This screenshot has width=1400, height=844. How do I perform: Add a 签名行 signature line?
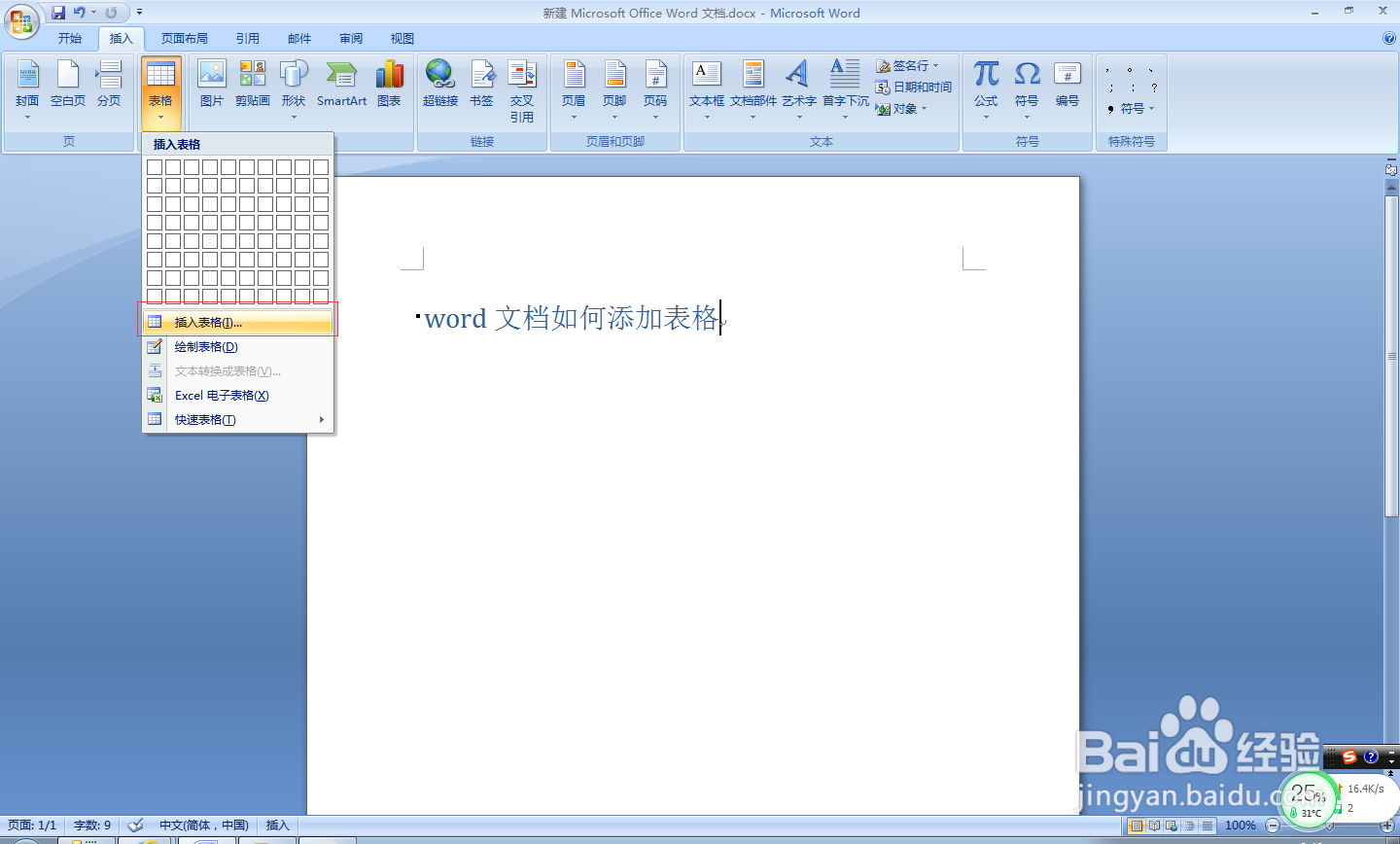[910, 65]
